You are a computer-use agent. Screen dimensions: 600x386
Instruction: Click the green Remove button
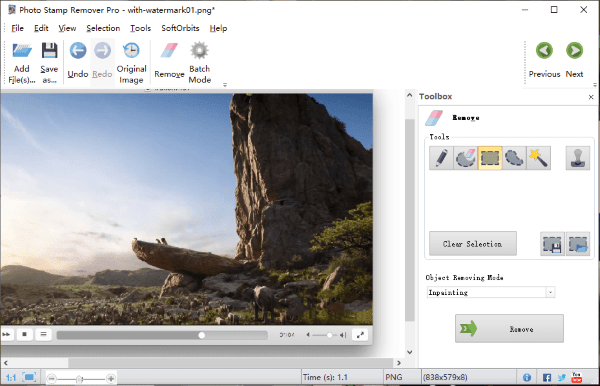click(509, 329)
